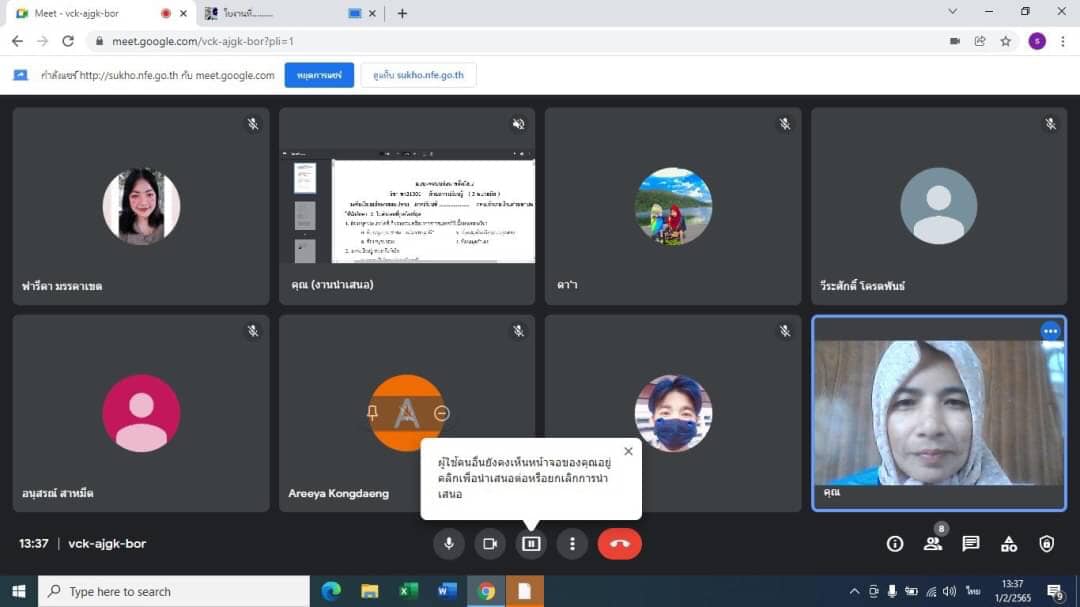Close the presenting reminder tooltip
The width and height of the screenshot is (1080, 607).
point(628,451)
